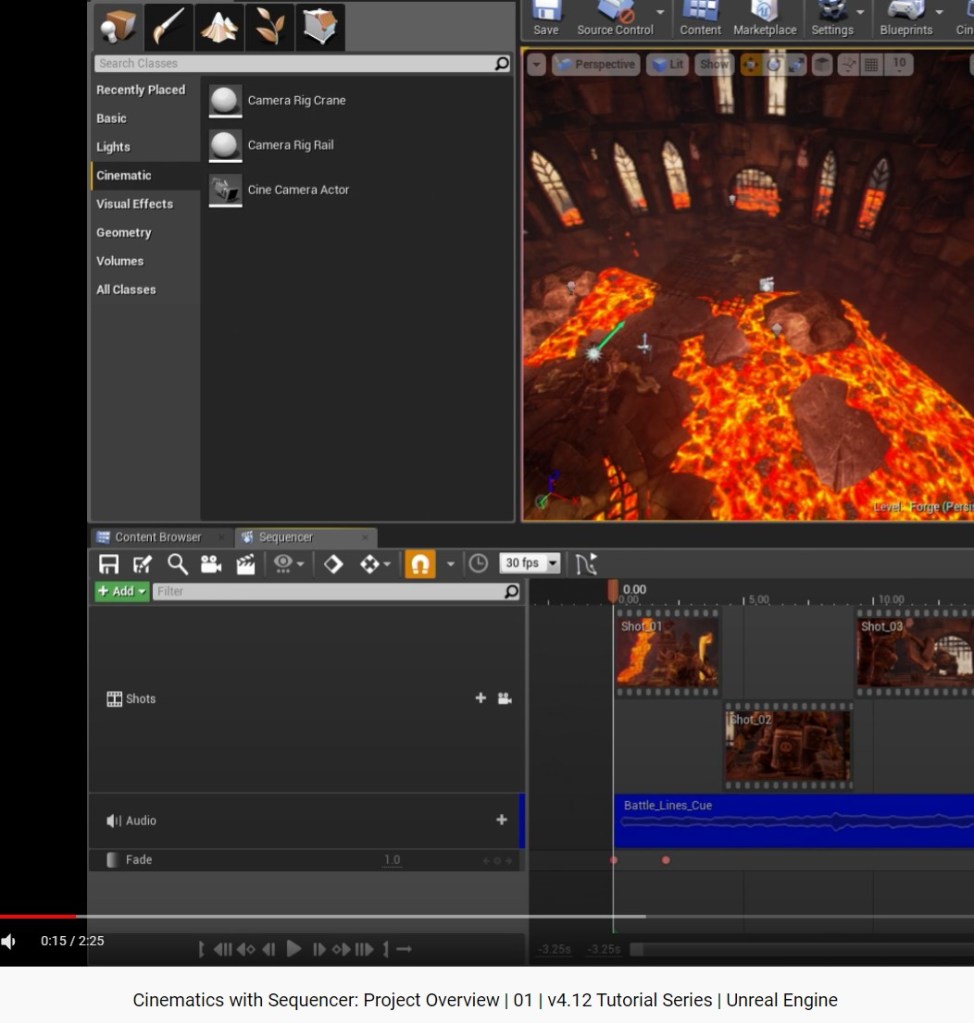
Task: Click the Sequencer camera icon in toolbar
Action: 211,564
